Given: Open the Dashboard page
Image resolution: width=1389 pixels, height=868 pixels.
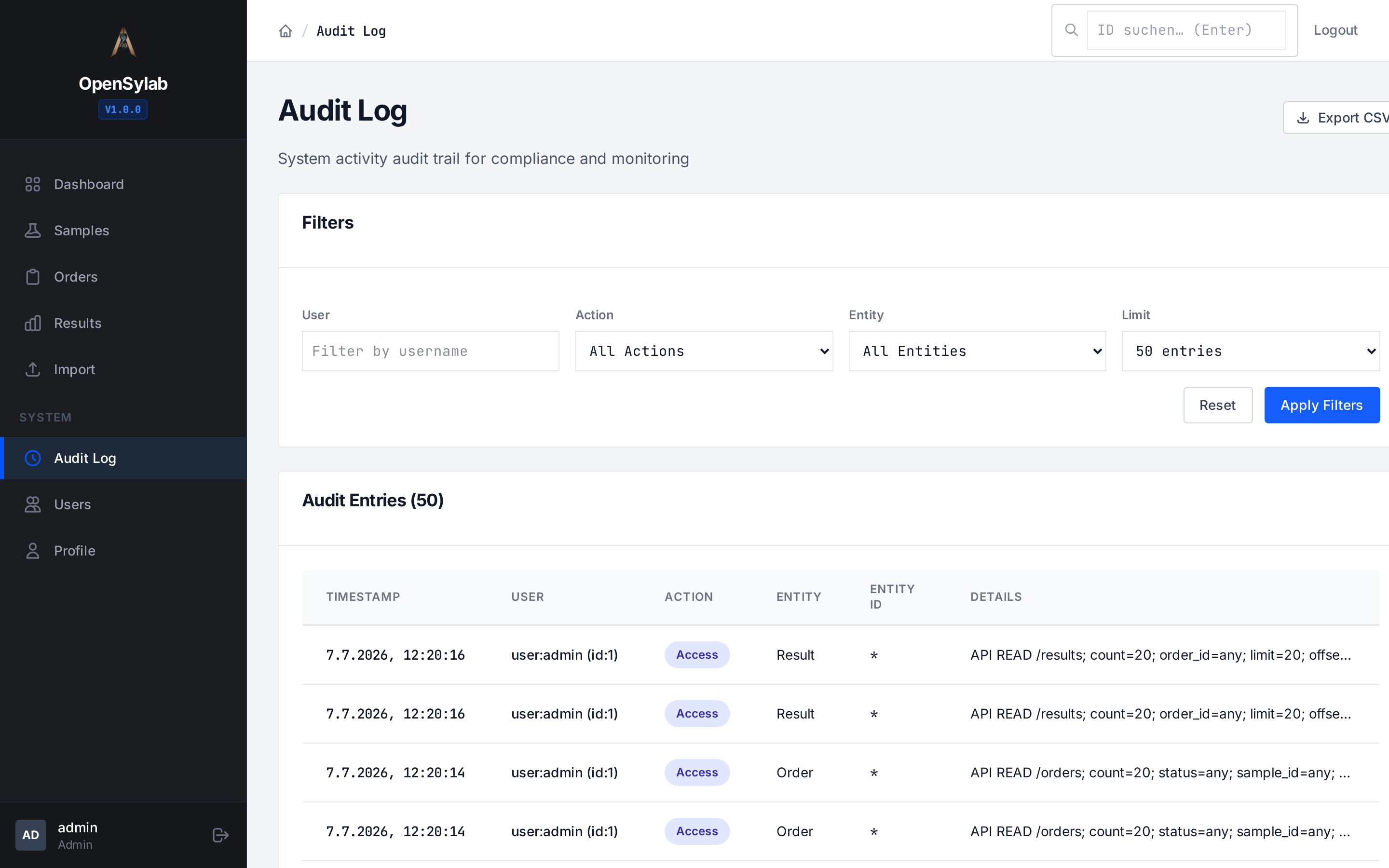Looking at the screenshot, I should pyautogui.click(x=123, y=184).
